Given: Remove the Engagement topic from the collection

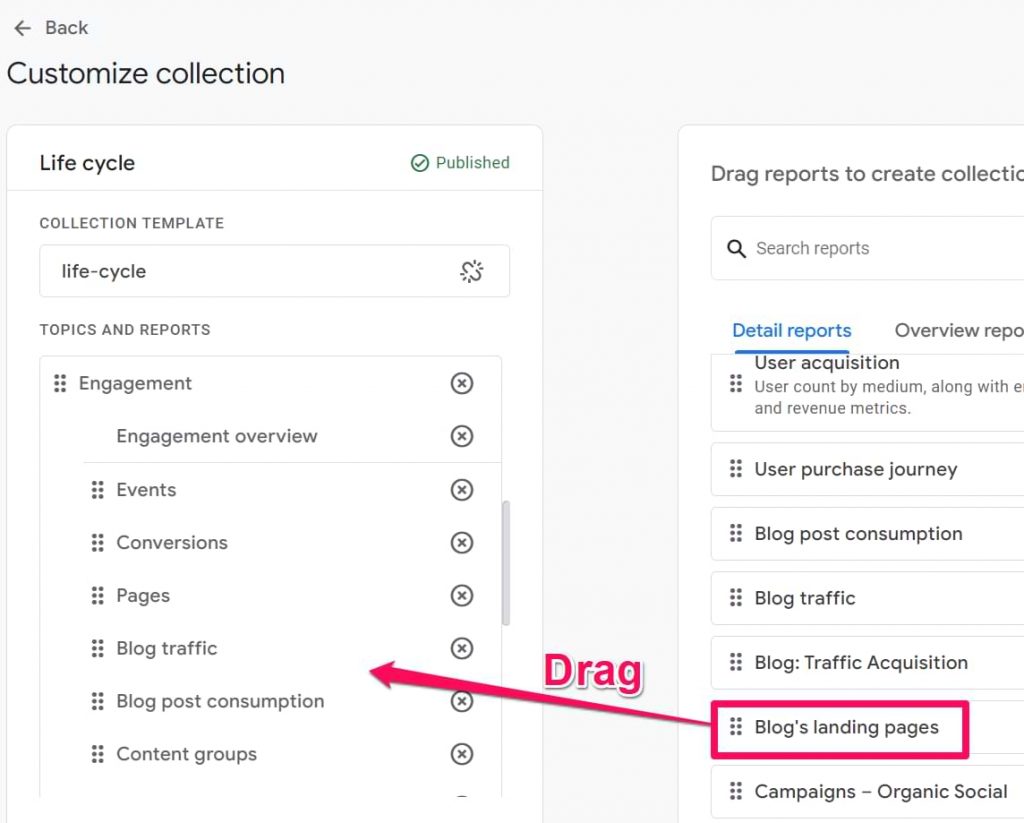Looking at the screenshot, I should click(462, 383).
